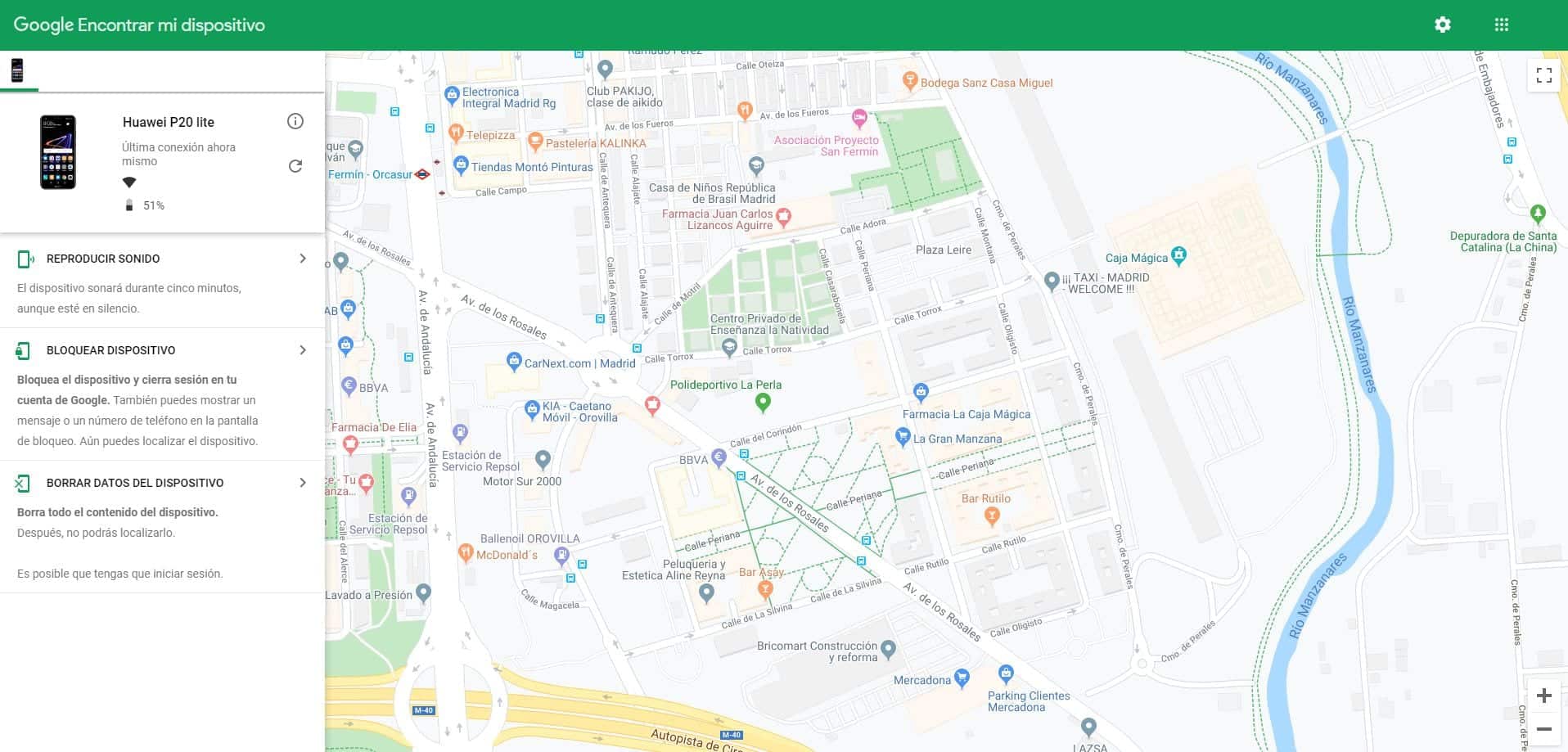Click the Parking Clientes Mercadona marker
Viewport: 1568px width, 752px height.
(x=1006, y=673)
